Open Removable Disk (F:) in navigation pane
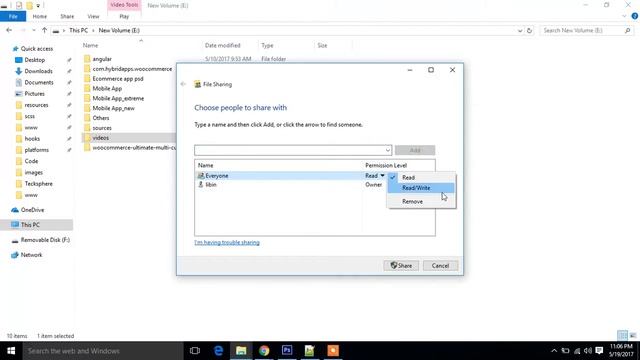640x360 pixels. 45,240
